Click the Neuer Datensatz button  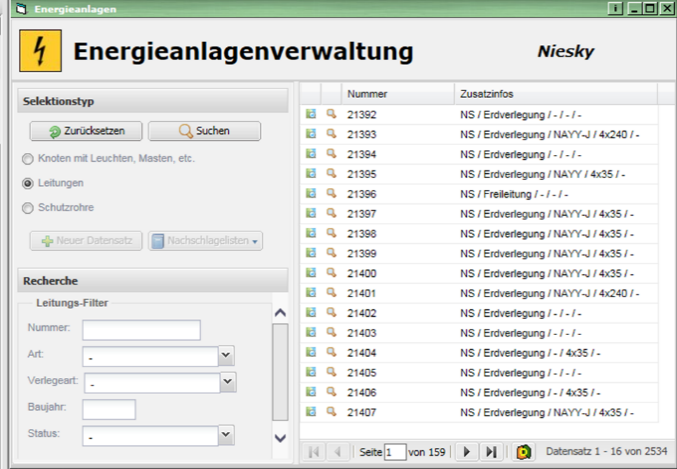coord(86,241)
